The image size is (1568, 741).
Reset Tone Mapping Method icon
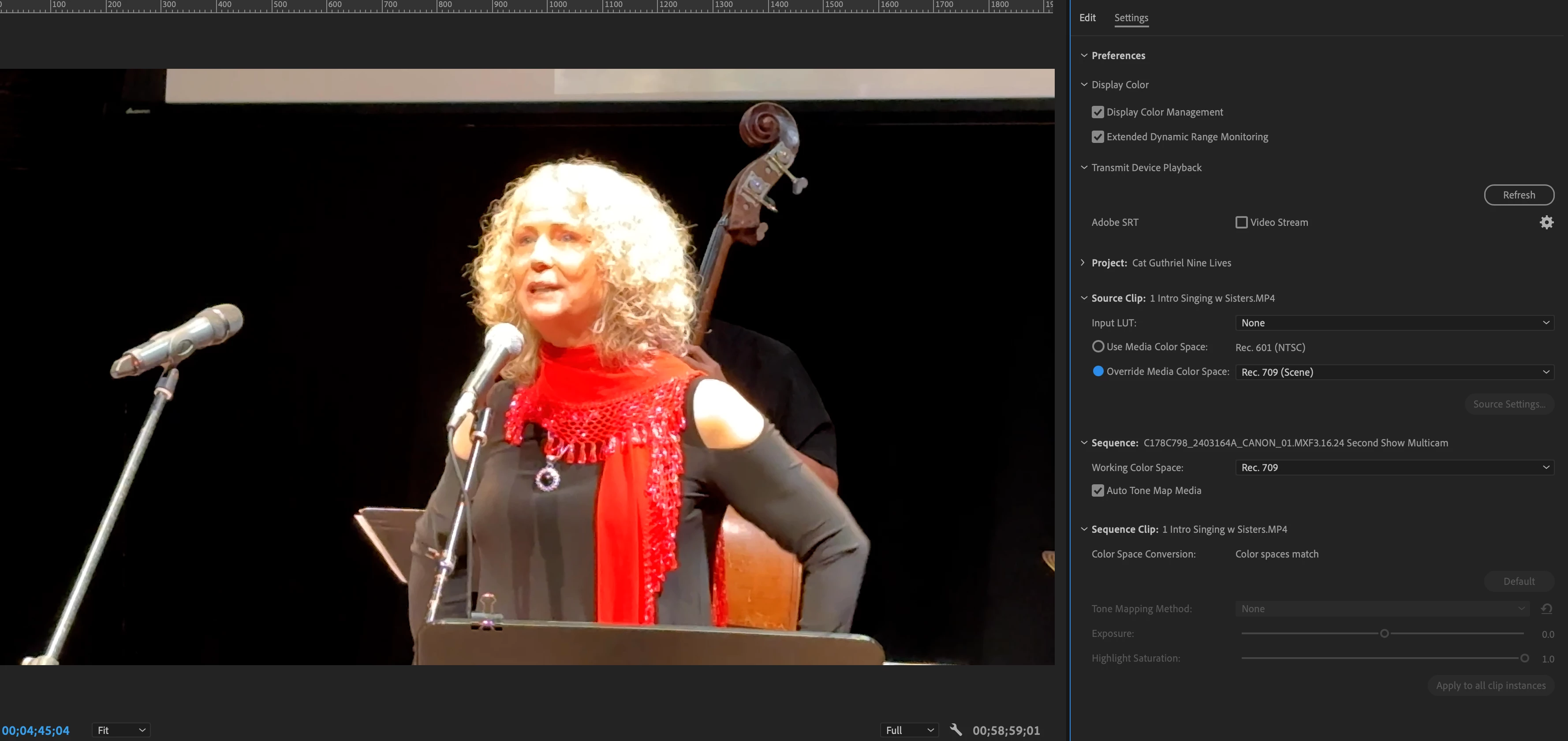(1546, 608)
